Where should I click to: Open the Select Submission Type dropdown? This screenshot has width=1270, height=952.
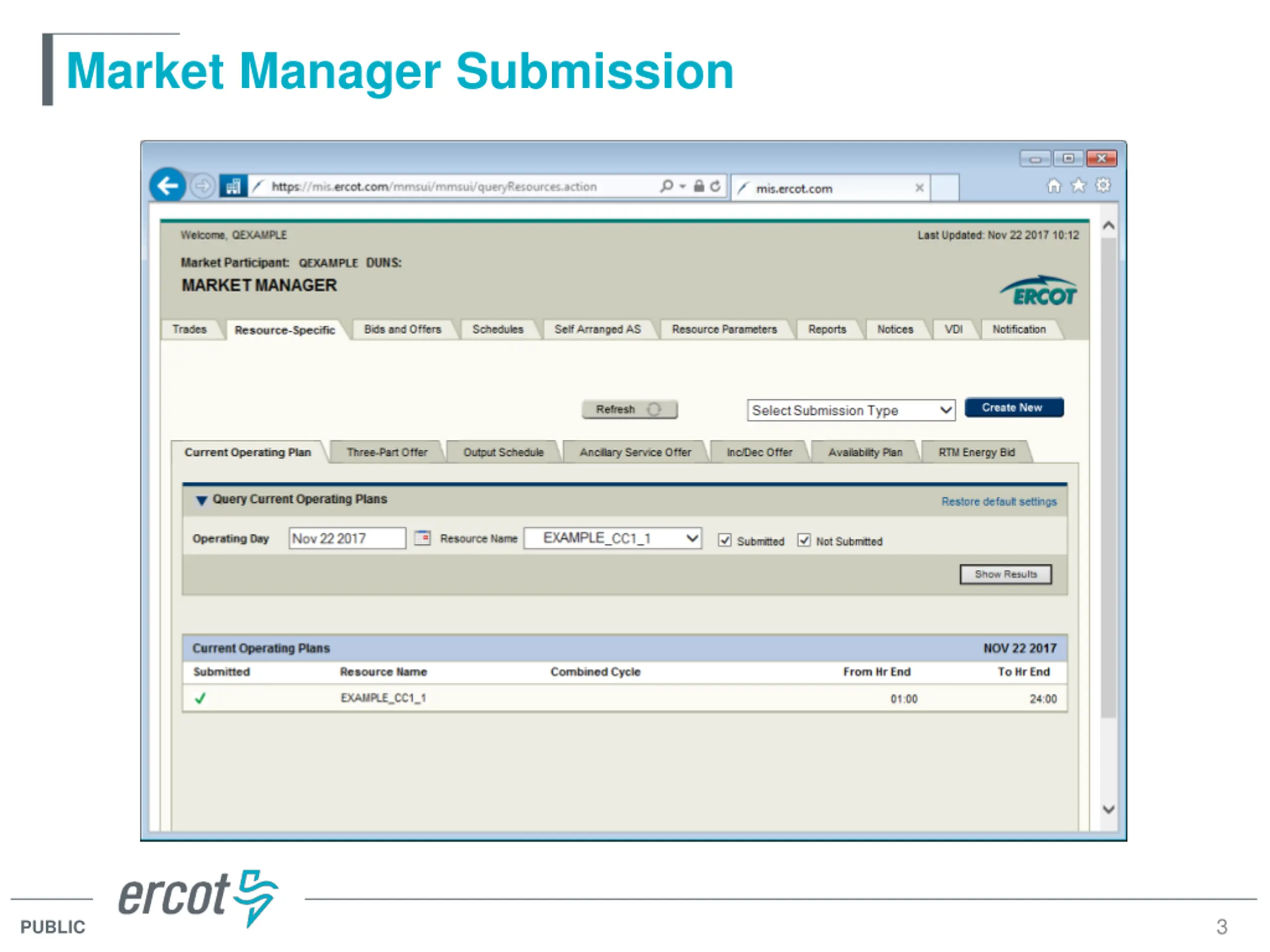851,410
